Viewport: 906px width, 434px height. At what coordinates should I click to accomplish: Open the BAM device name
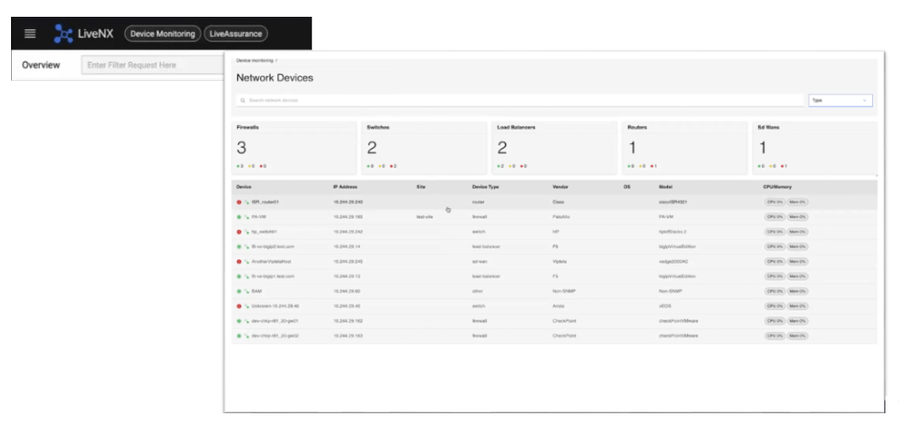click(x=257, y=291)
